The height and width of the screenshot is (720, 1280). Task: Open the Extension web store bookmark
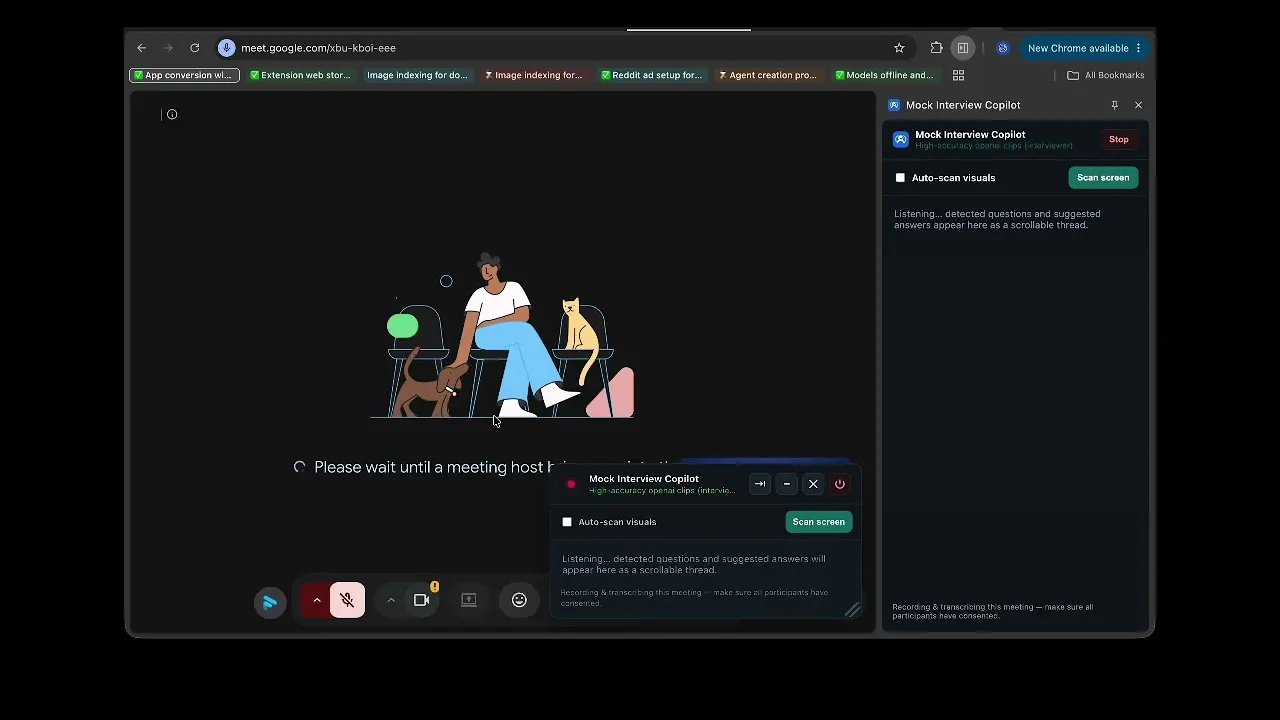(300, 75)
